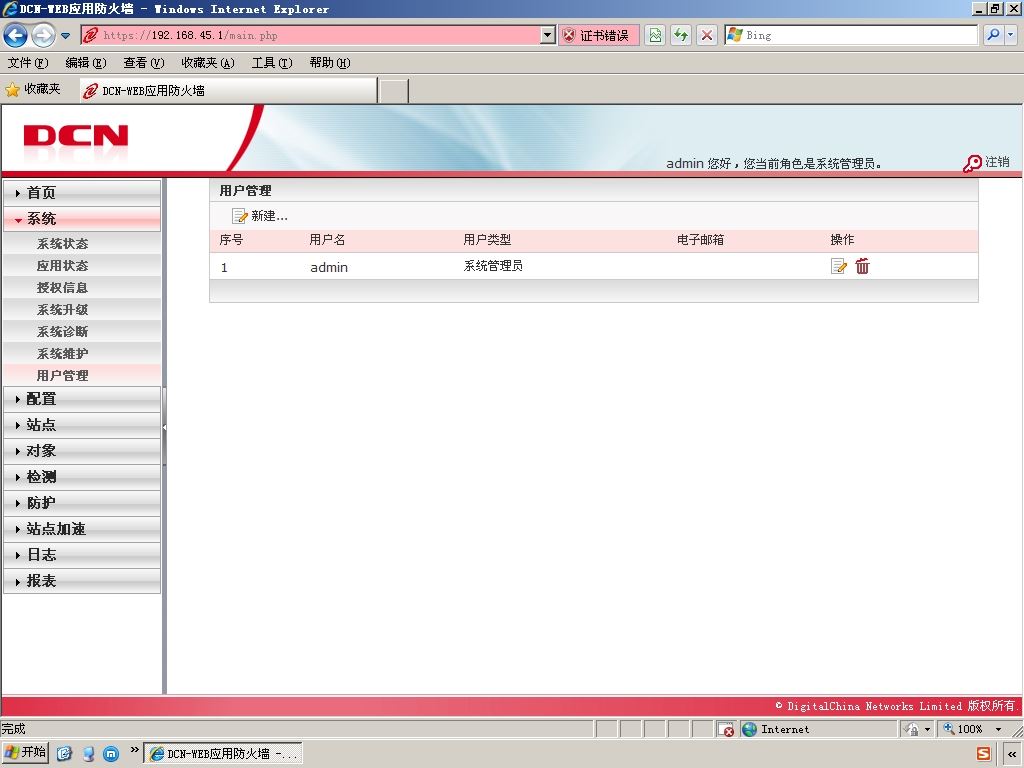The width and height of the screenshot is (1024, 768).
Task: Click the Sogou S tray icon
Action: pos(984,753)
